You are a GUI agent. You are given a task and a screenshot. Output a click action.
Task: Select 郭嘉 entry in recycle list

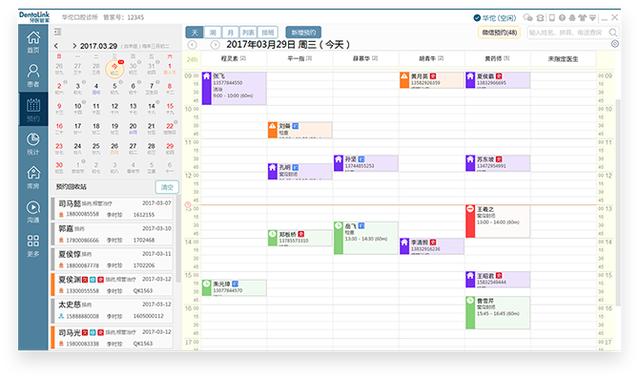pyautogui.click(x=113, y=234)
